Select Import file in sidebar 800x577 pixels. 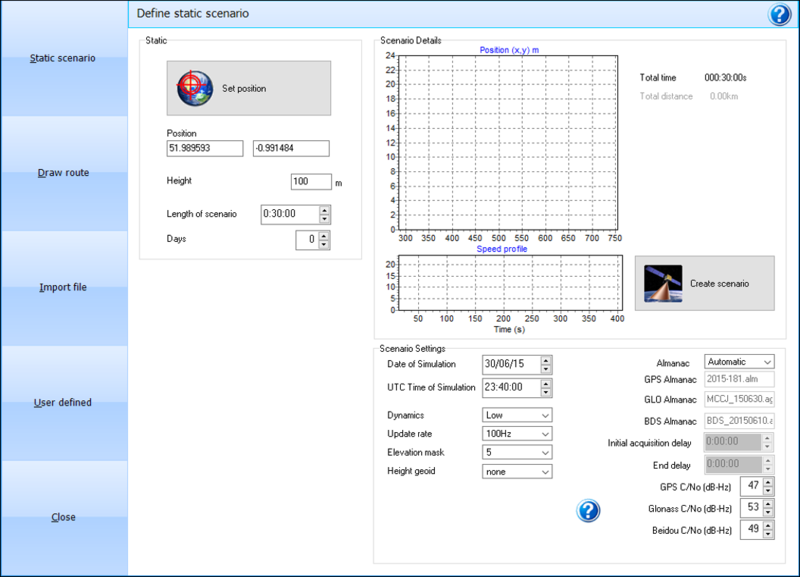pyautogui.click(x=63, y=287)
